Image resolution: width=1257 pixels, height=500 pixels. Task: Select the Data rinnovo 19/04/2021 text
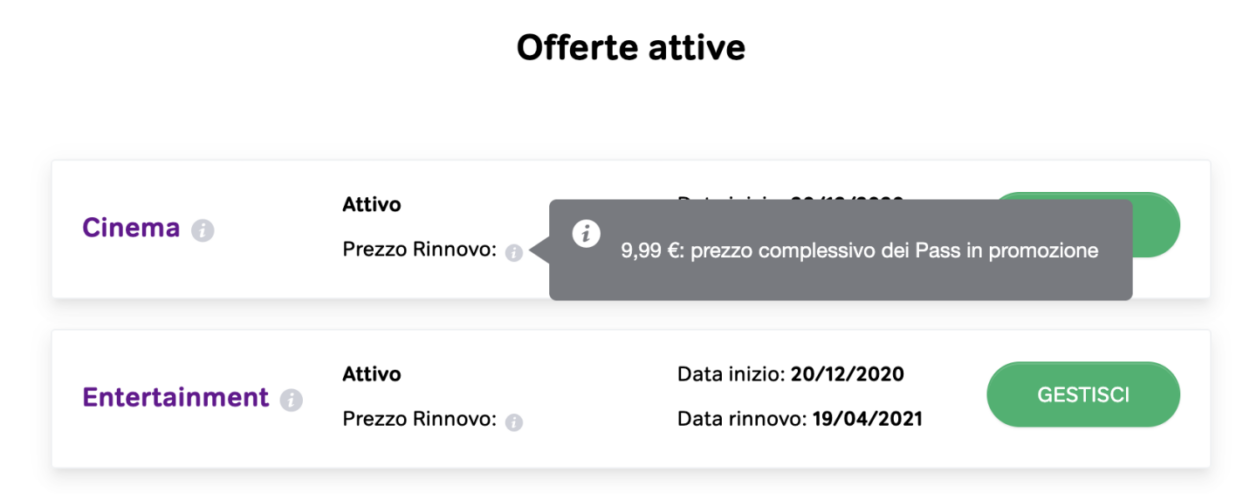pos(799,419)
